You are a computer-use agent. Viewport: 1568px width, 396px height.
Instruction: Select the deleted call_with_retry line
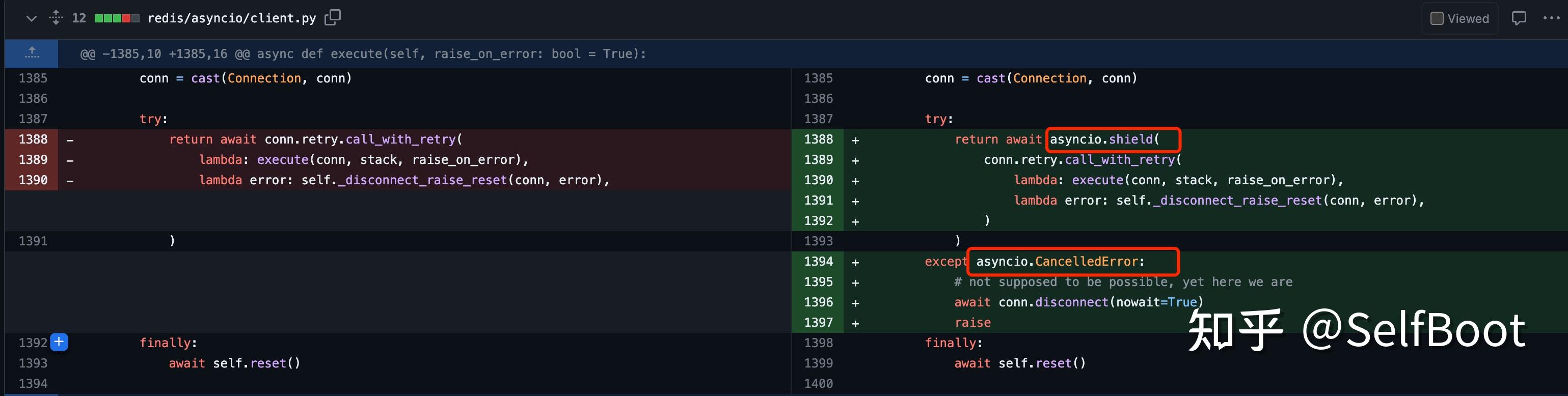point(315,139)
